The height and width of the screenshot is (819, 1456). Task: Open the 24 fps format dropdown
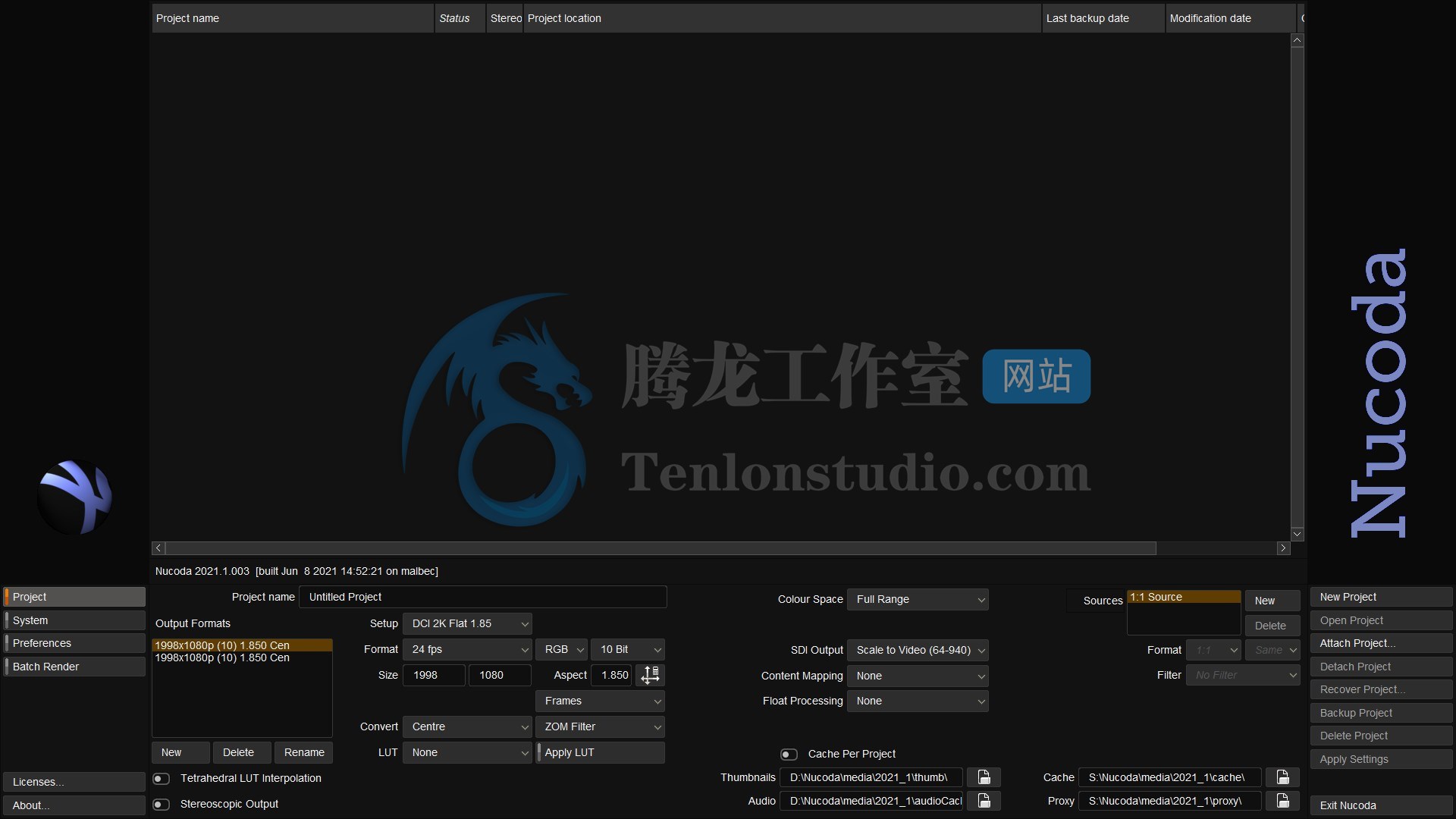pyautogui.click(x=467, y=649)
